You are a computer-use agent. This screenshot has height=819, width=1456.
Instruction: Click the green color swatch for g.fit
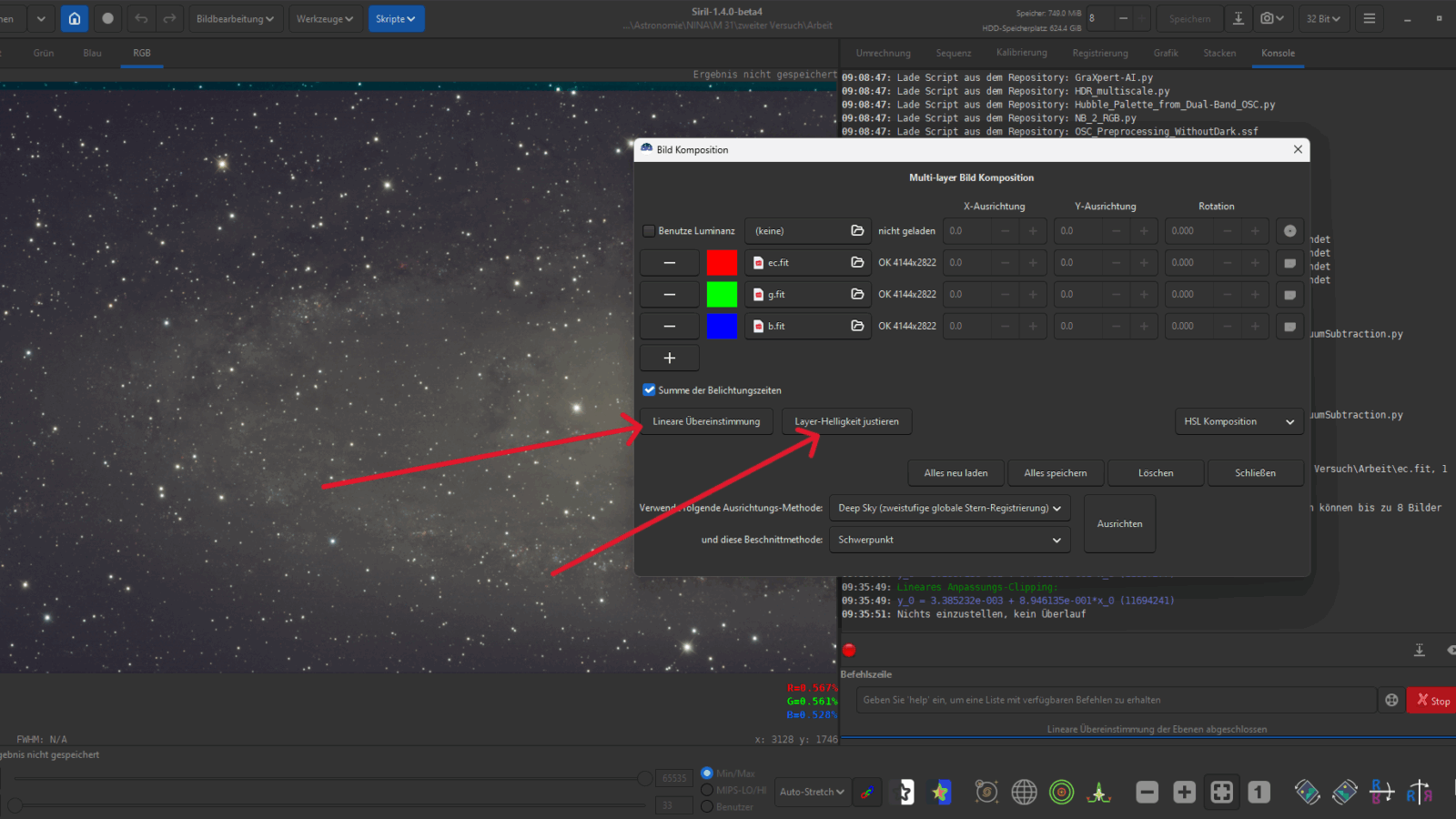tap(722, 294)
